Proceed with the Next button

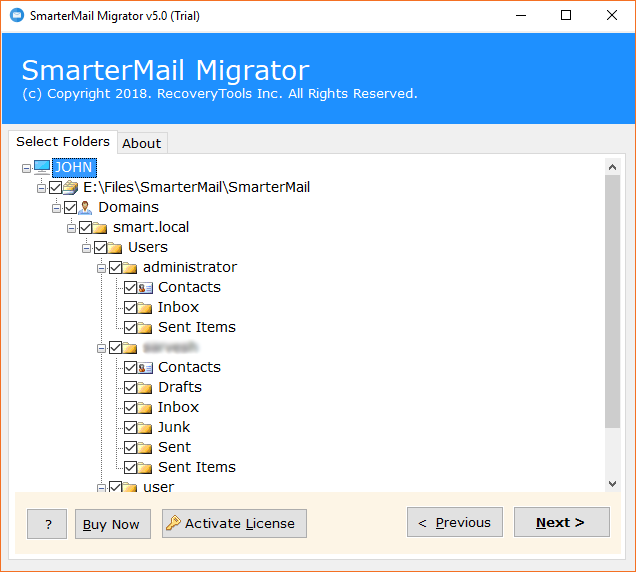(x=562, y=523)
